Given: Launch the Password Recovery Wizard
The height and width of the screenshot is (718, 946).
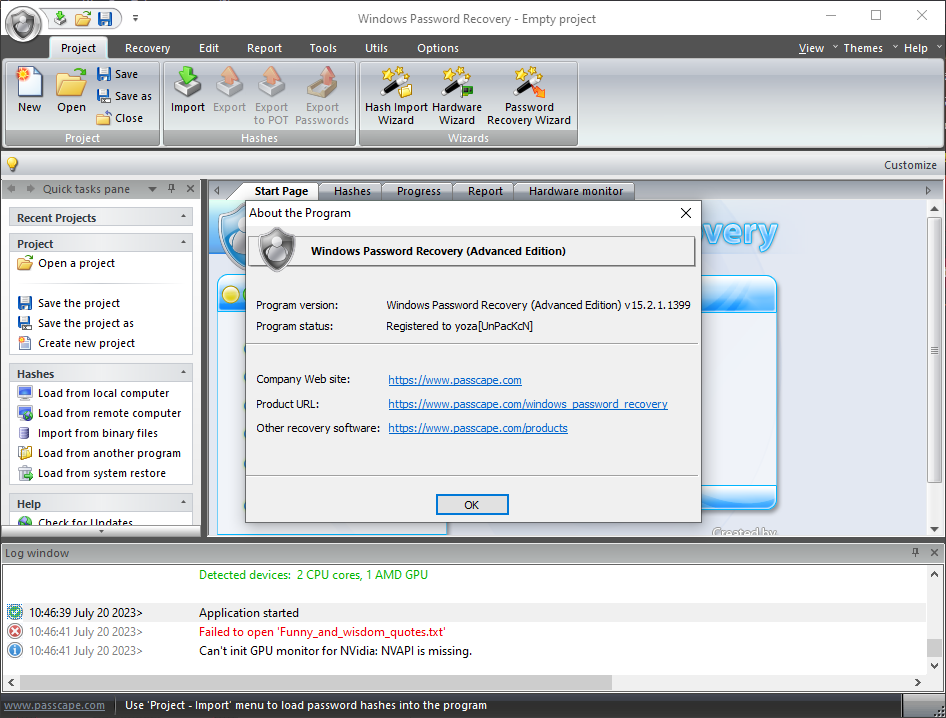Looking at the screenshot, I should point(529,96).
